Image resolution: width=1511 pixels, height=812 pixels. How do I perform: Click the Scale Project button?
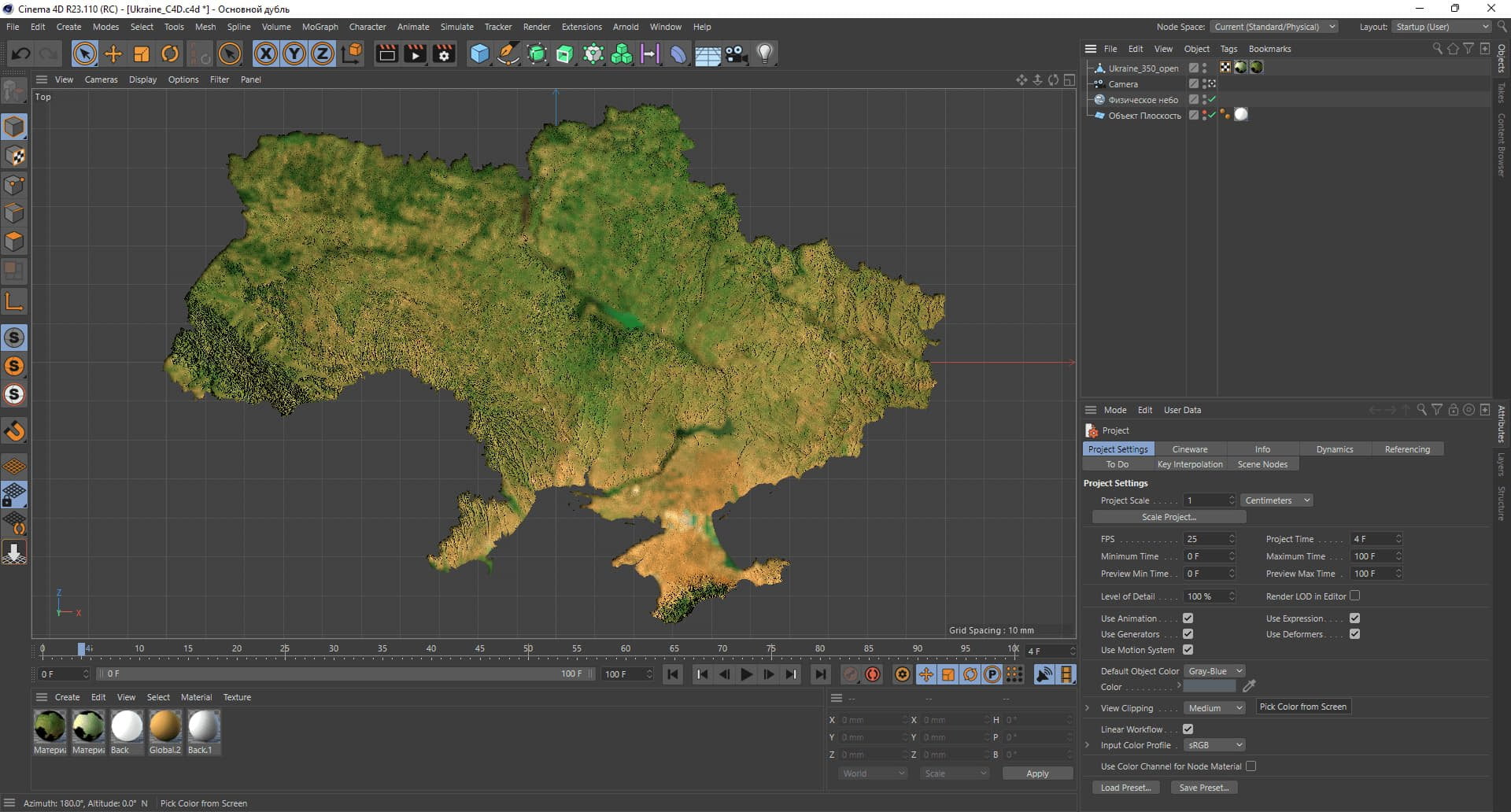1169,517
